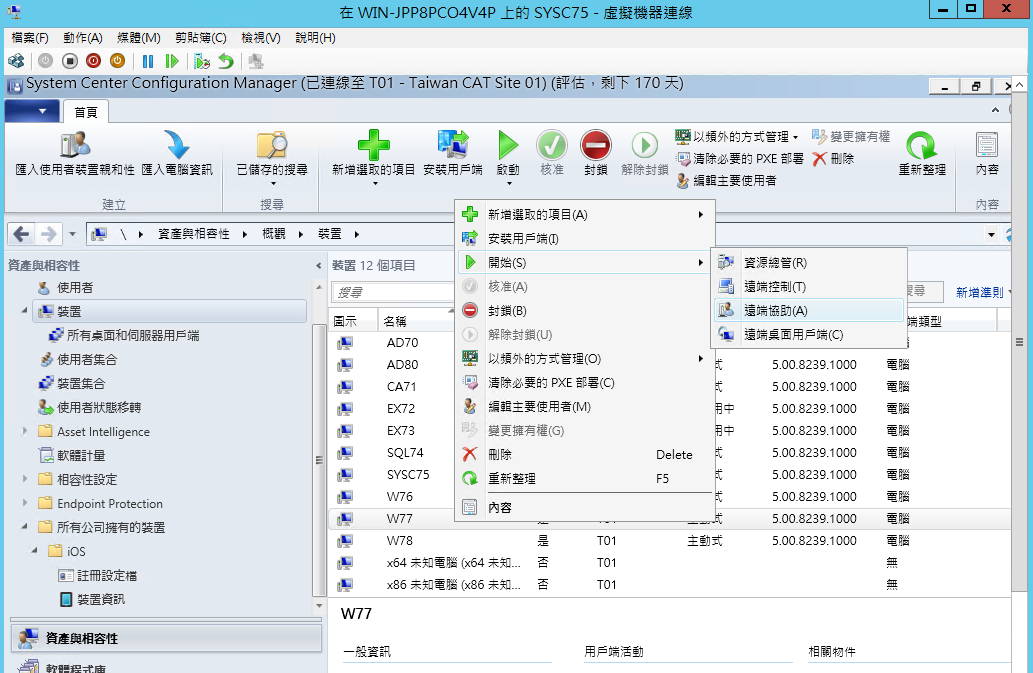1033x673 pixels.
Task: Select the W78 device row
Action: pos(669,541)
